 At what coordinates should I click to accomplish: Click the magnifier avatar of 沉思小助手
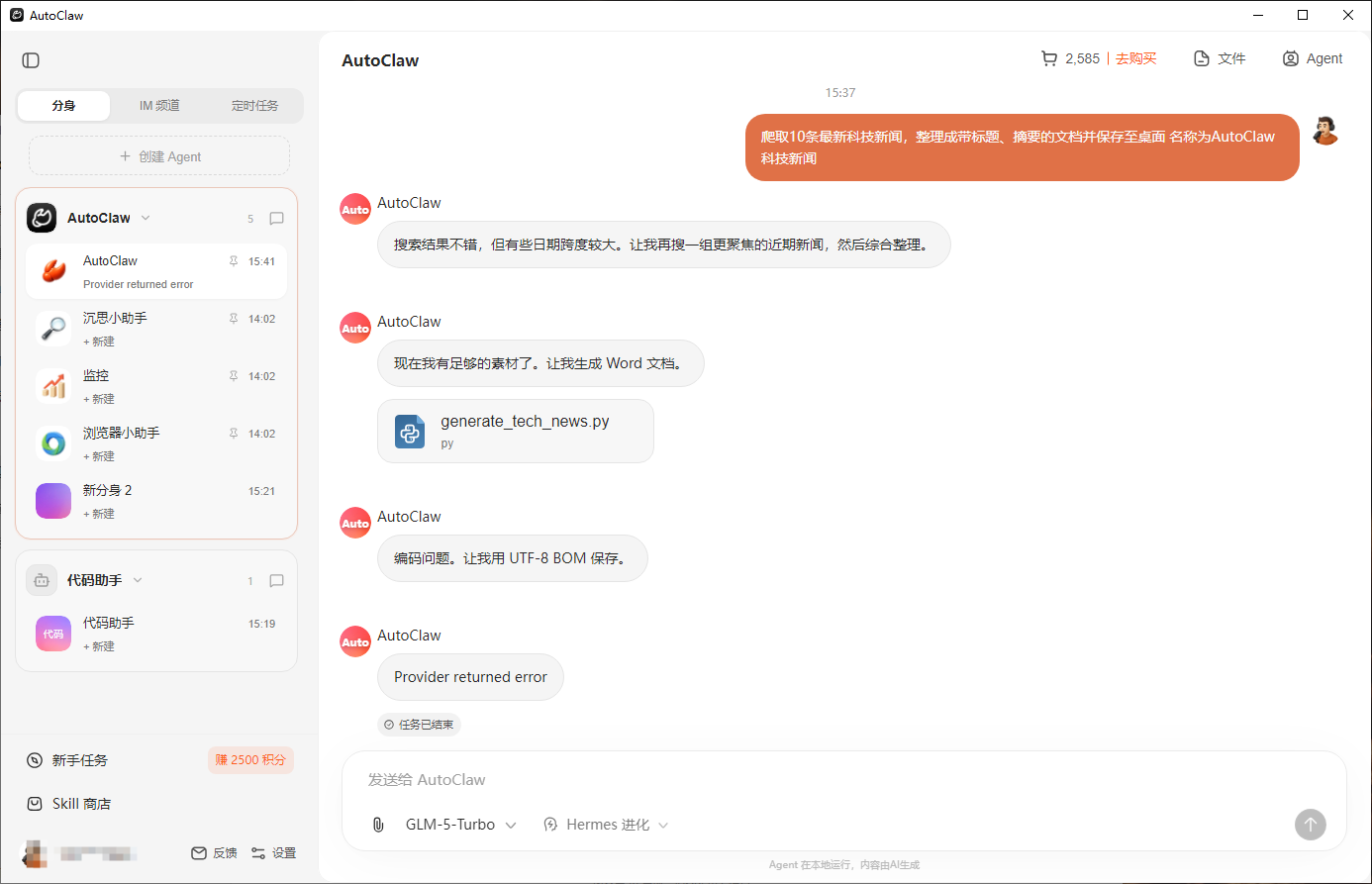tap(53, 329)
